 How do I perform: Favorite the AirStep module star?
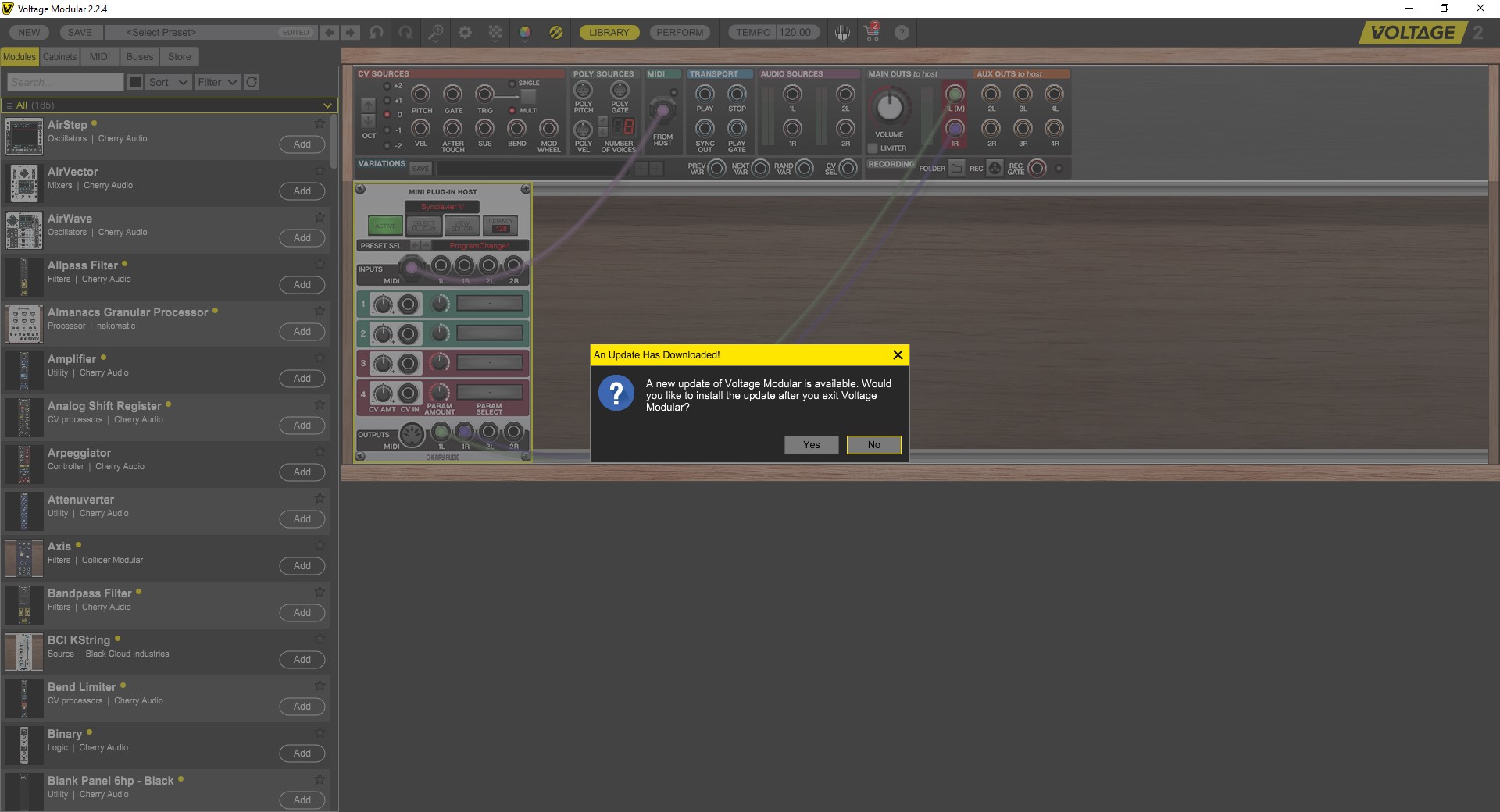tap(320, 123)
